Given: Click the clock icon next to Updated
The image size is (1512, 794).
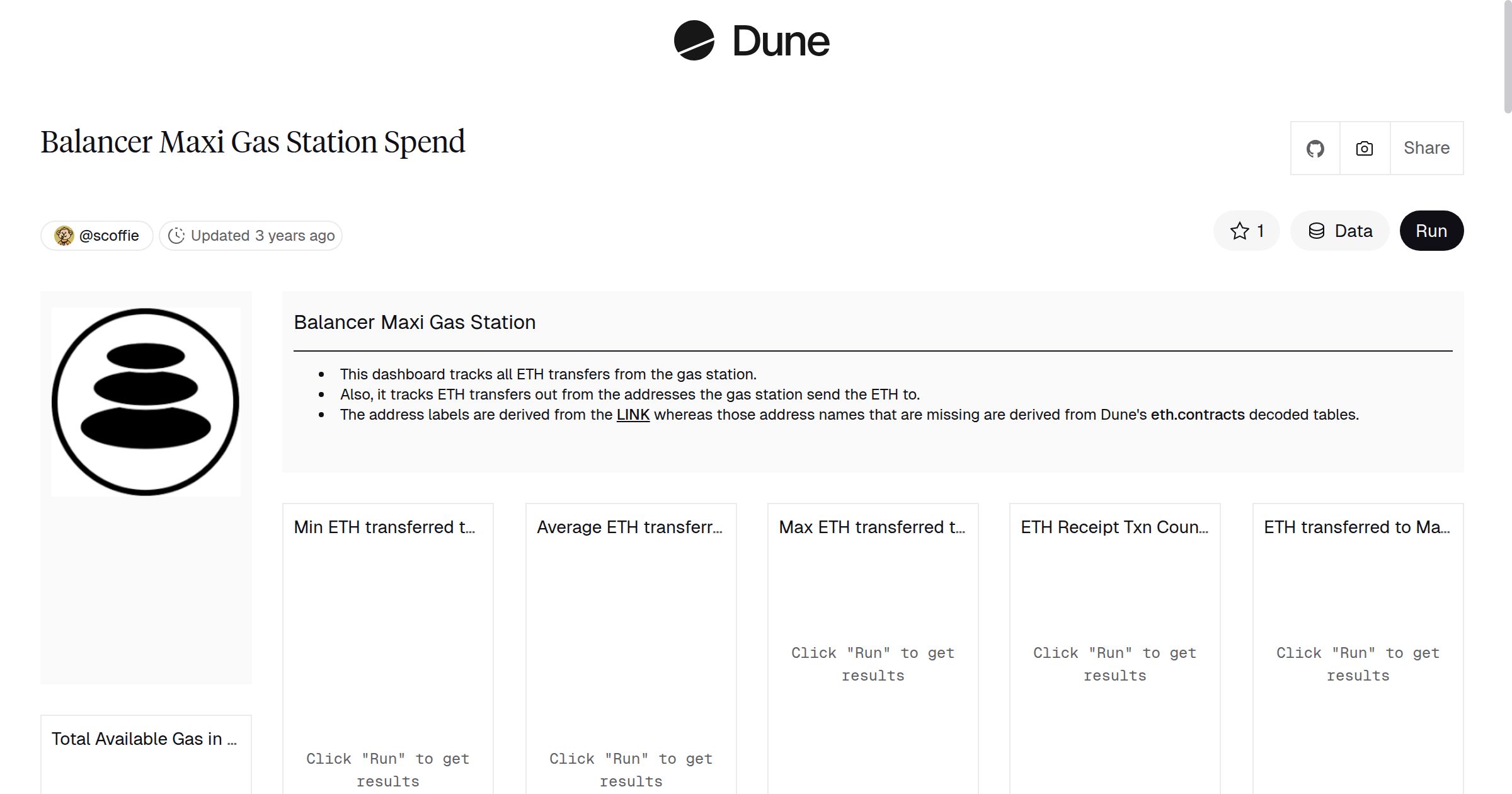Looking at the screenshot, I should point(176,236).
